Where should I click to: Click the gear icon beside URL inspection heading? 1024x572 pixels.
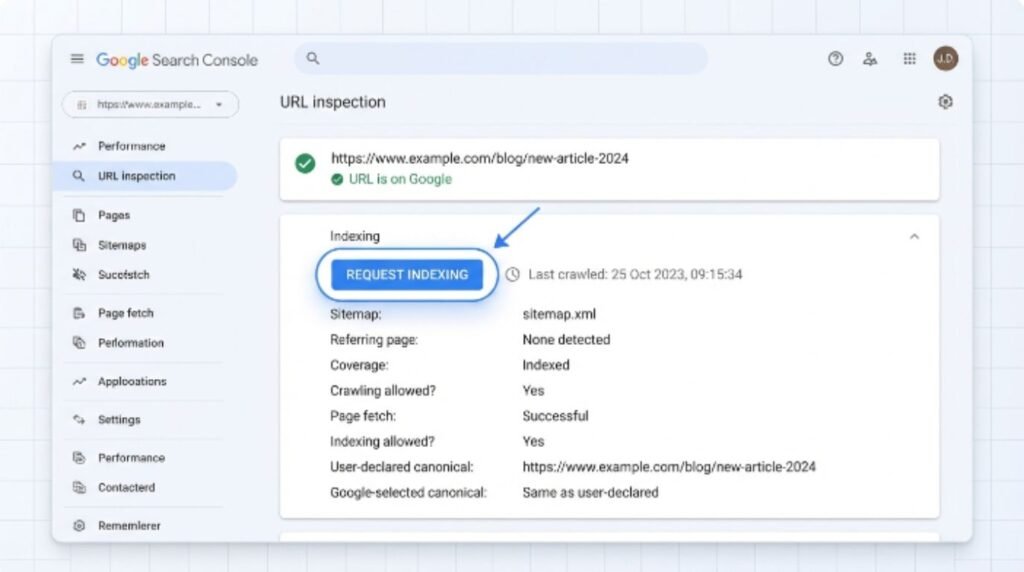click(945, 102)
